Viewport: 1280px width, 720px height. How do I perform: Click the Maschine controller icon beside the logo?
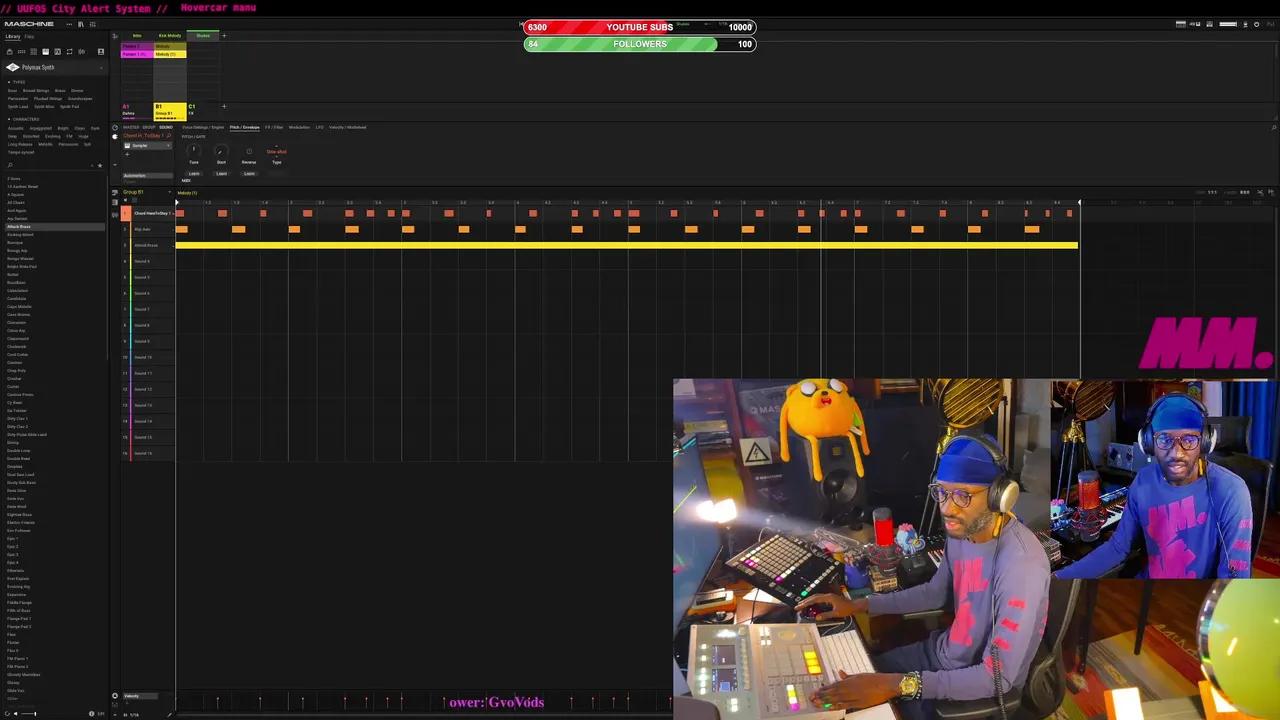(82, 25)
